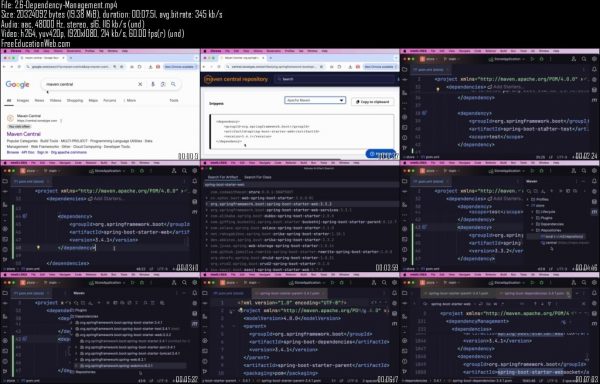Switch to the Videos tab on Google results
The width and height of the screenshot is (600, 384).
55,101
